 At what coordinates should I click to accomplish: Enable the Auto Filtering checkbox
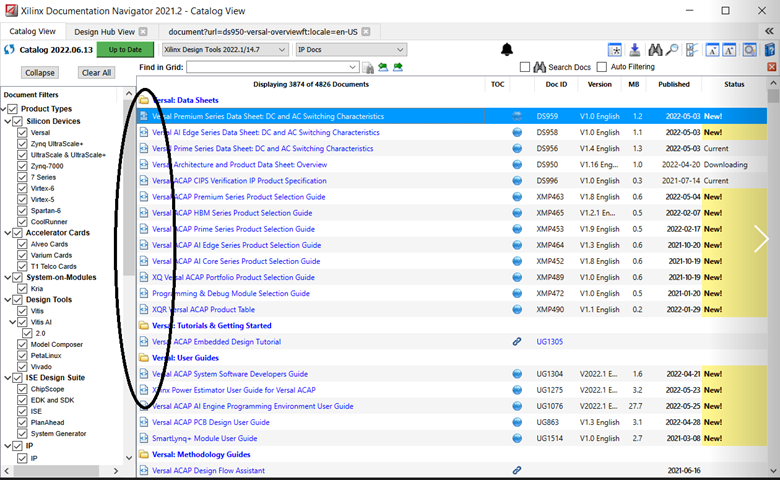coord(600,67)
